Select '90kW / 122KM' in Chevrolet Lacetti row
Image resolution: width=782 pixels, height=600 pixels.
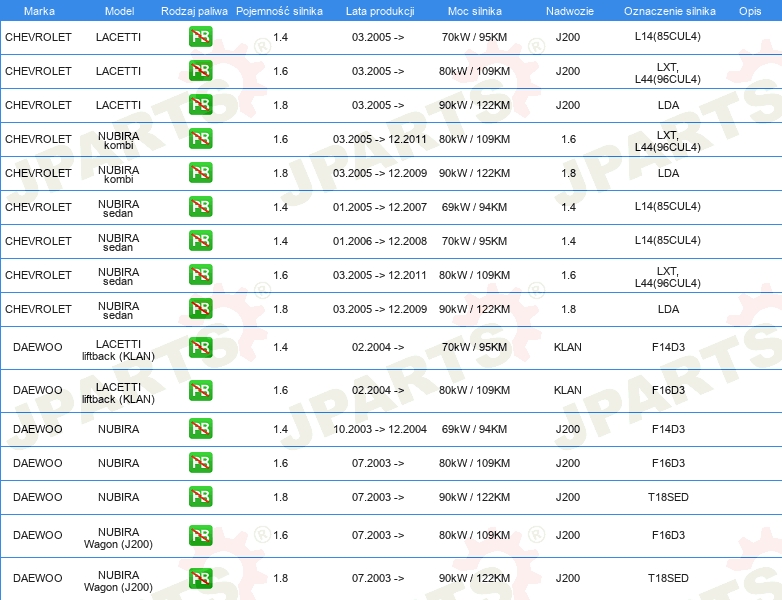474,105
